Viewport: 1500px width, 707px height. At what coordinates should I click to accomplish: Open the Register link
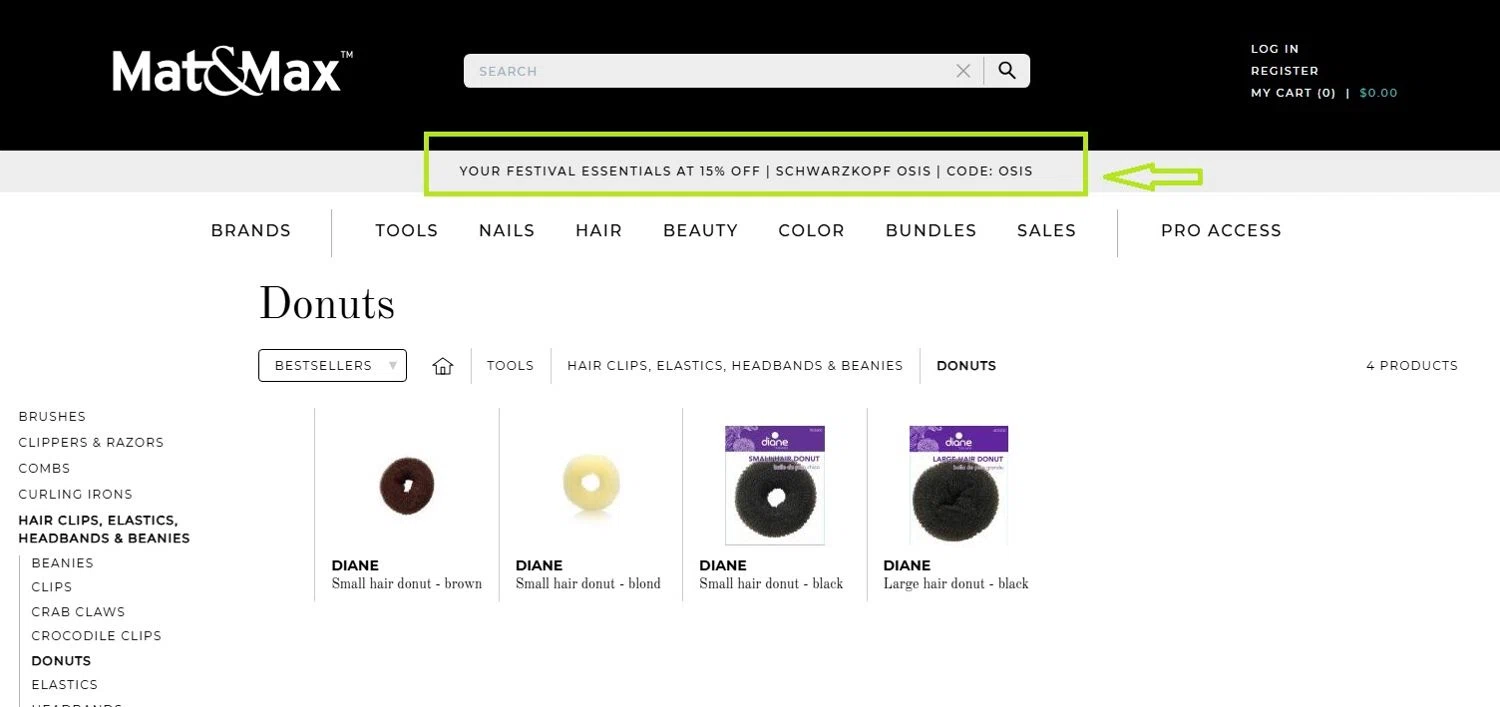[1285, 71]
